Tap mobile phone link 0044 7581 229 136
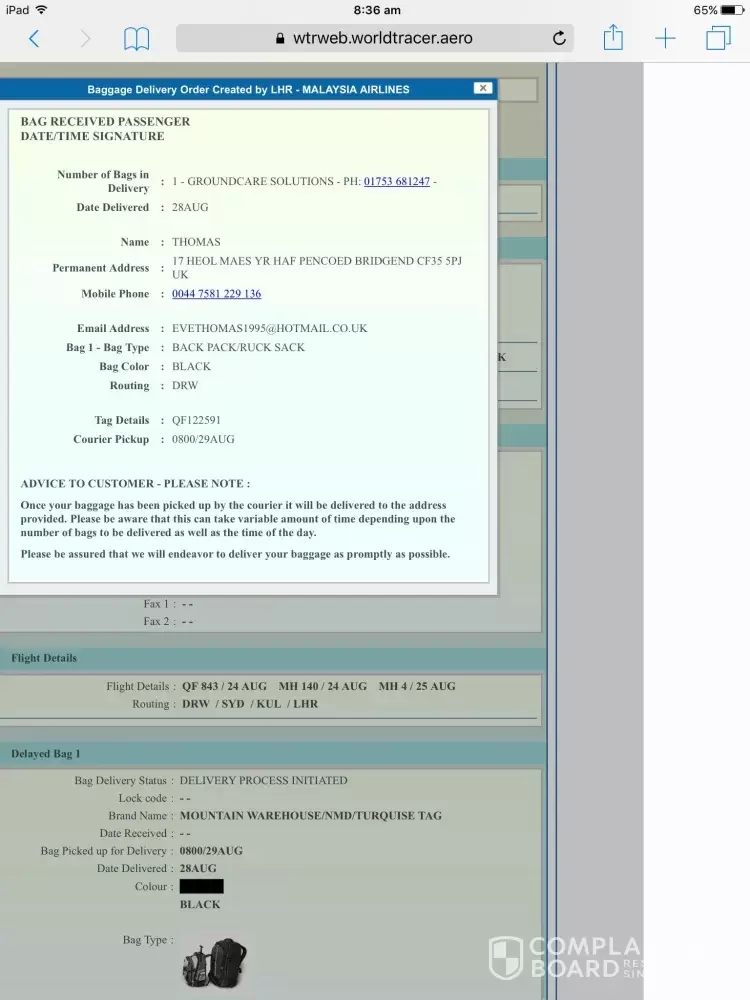The width and height of the screenshot is (750, 1000). (216, 293)
